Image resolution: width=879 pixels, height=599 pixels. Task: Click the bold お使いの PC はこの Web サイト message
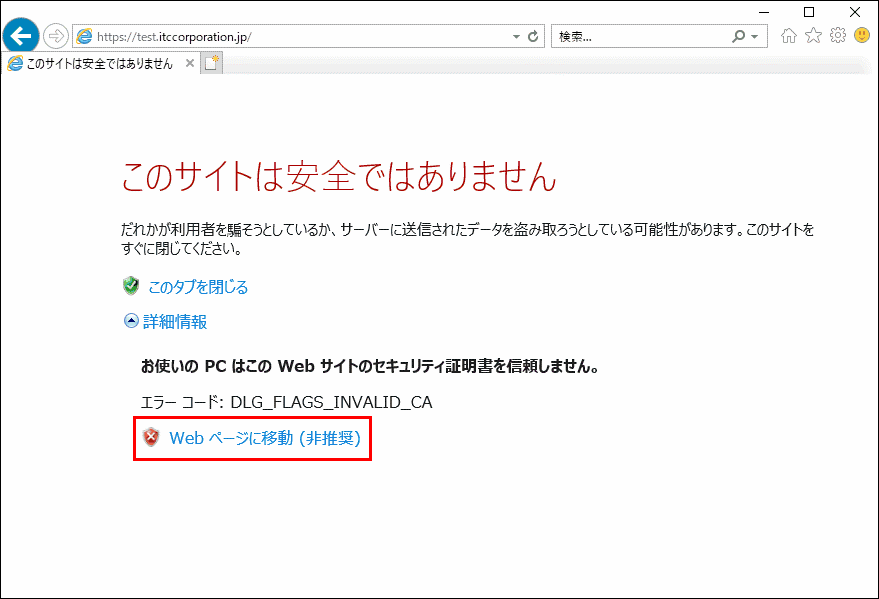click(370, 366)
